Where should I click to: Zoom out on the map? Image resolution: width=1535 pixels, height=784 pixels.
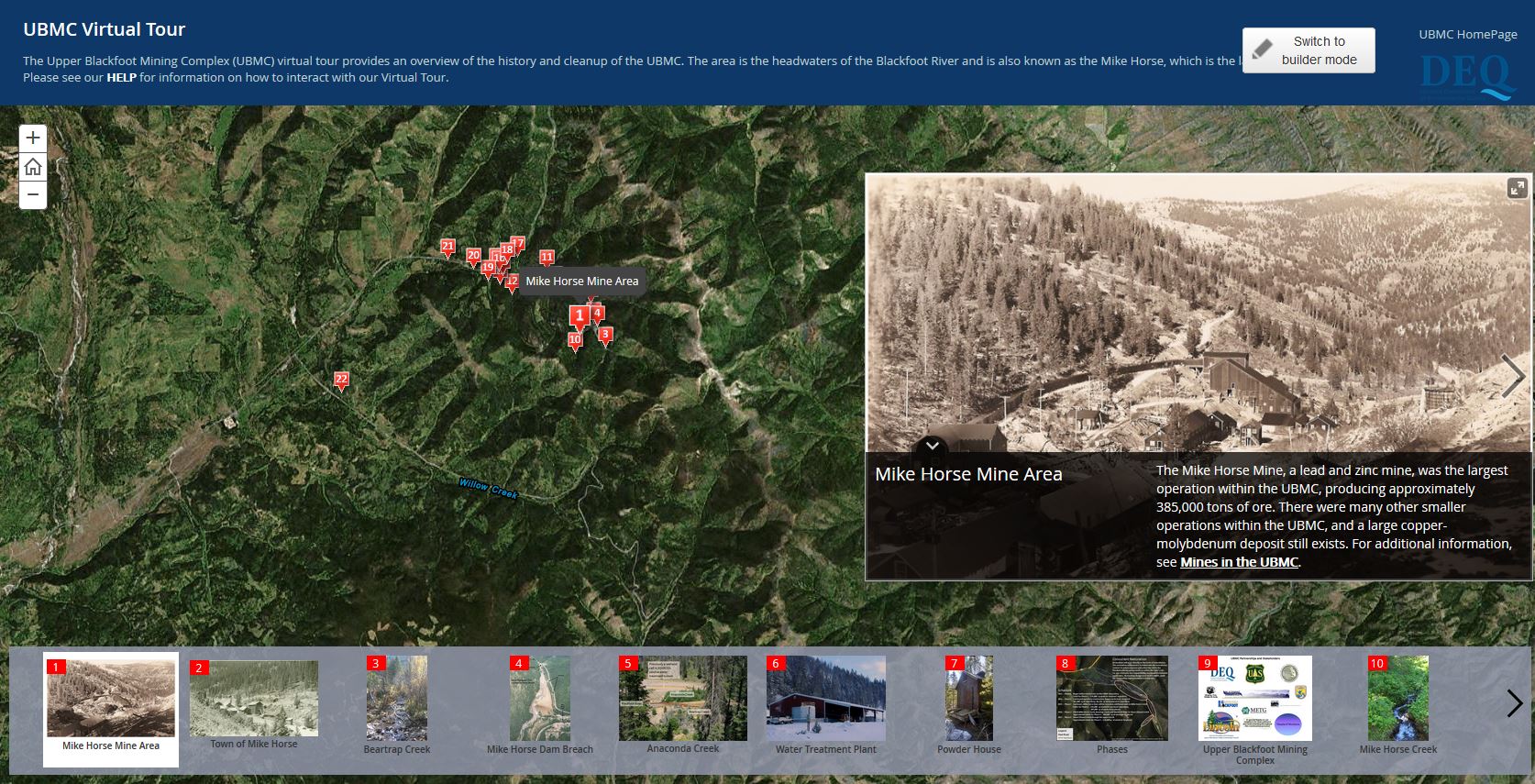click(x=33, y=194)
